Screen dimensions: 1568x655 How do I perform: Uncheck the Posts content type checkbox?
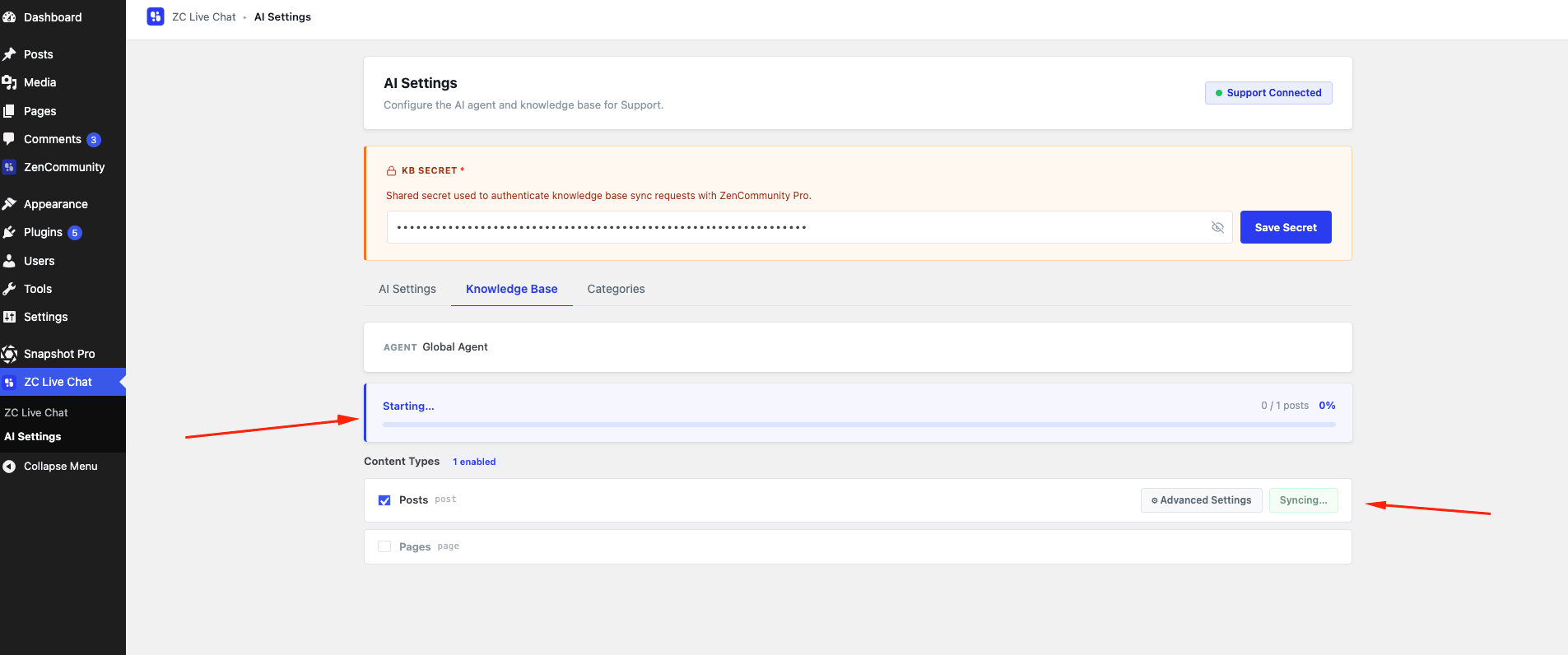pyautogui.click(x=384, y=500)
